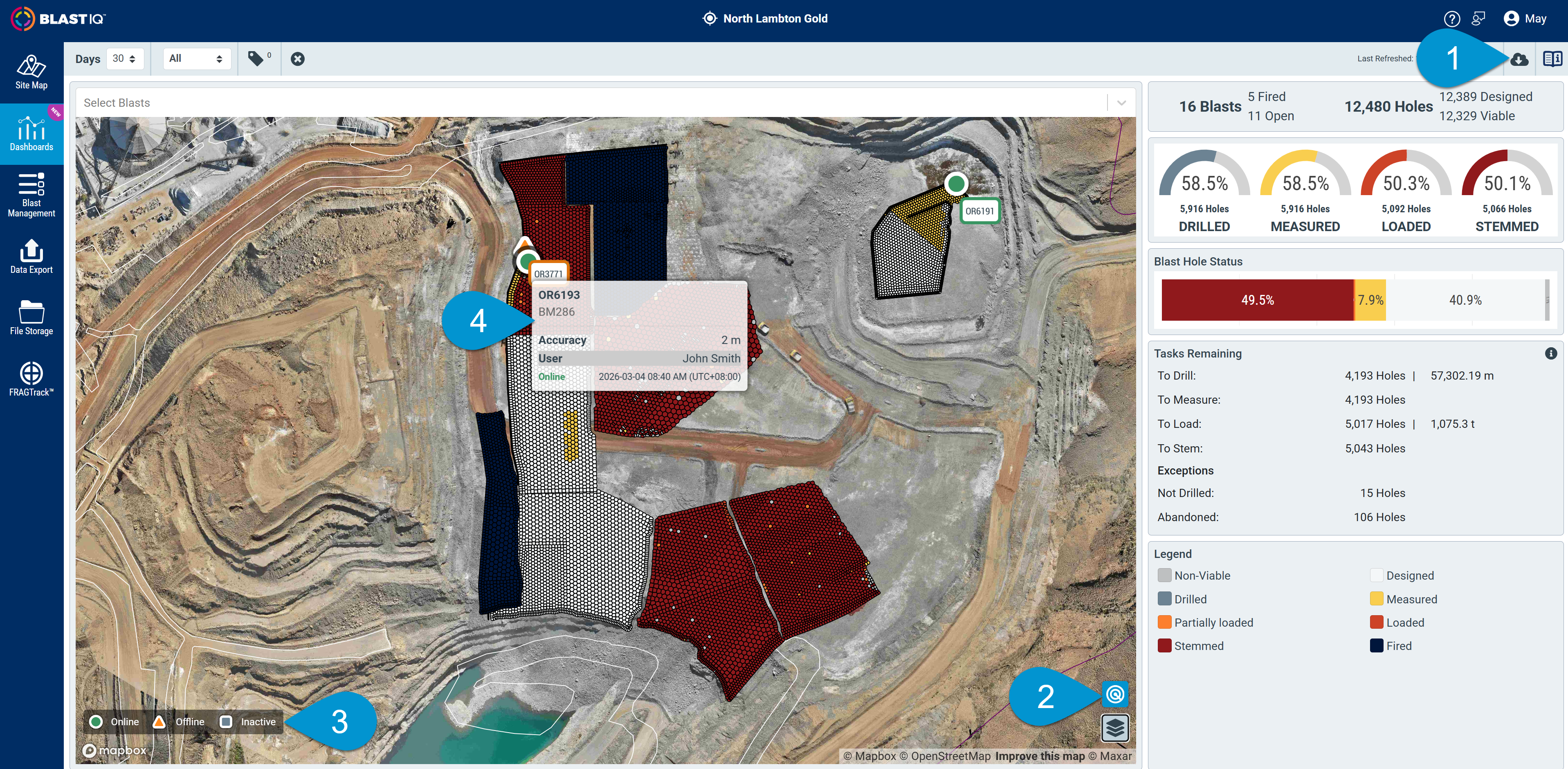Image resolution: width=1568 pixels, height=769 pixels.
Task: Open FRAGTrack module
Action: pos(31,379)
